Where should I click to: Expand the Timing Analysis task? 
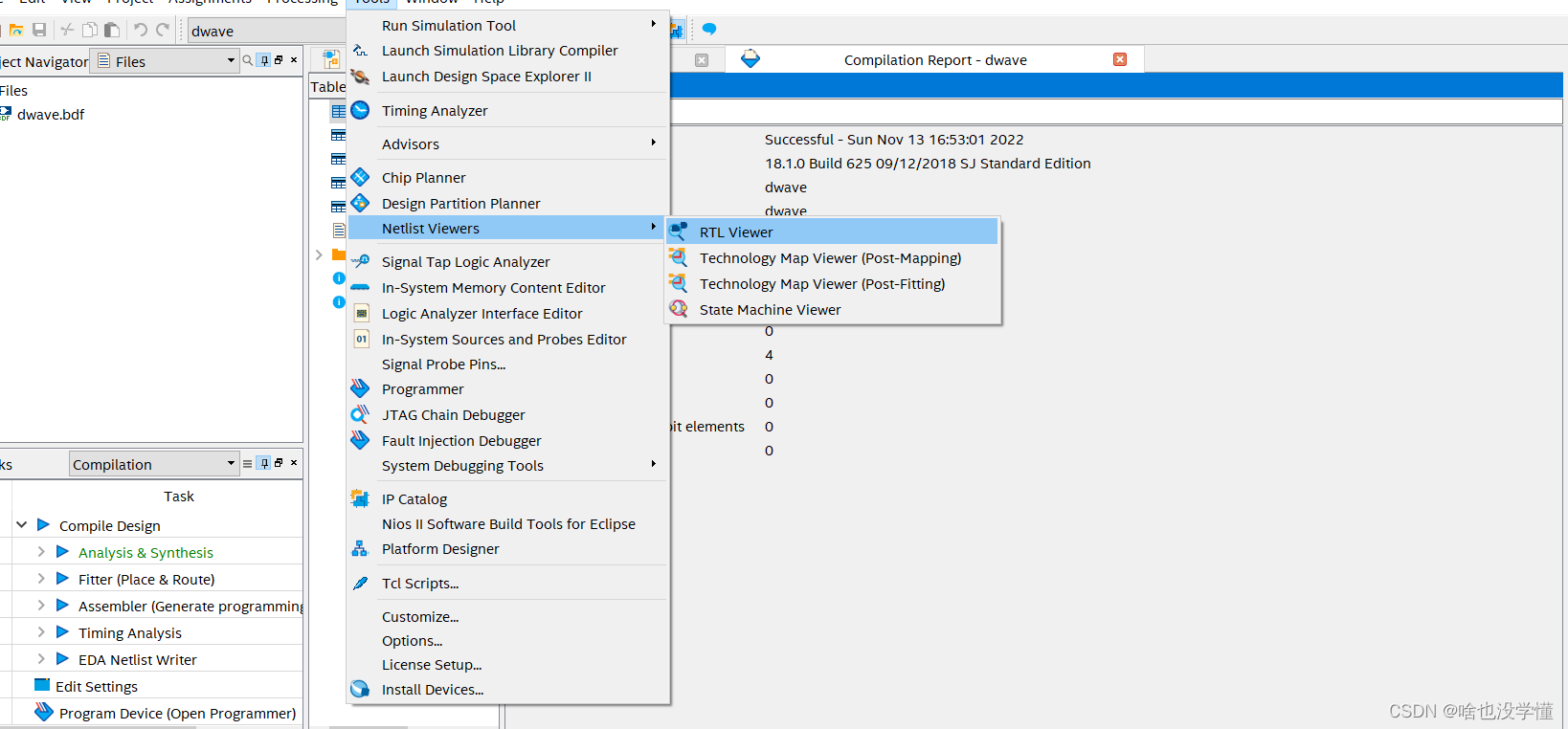click(x=41, y=632)
